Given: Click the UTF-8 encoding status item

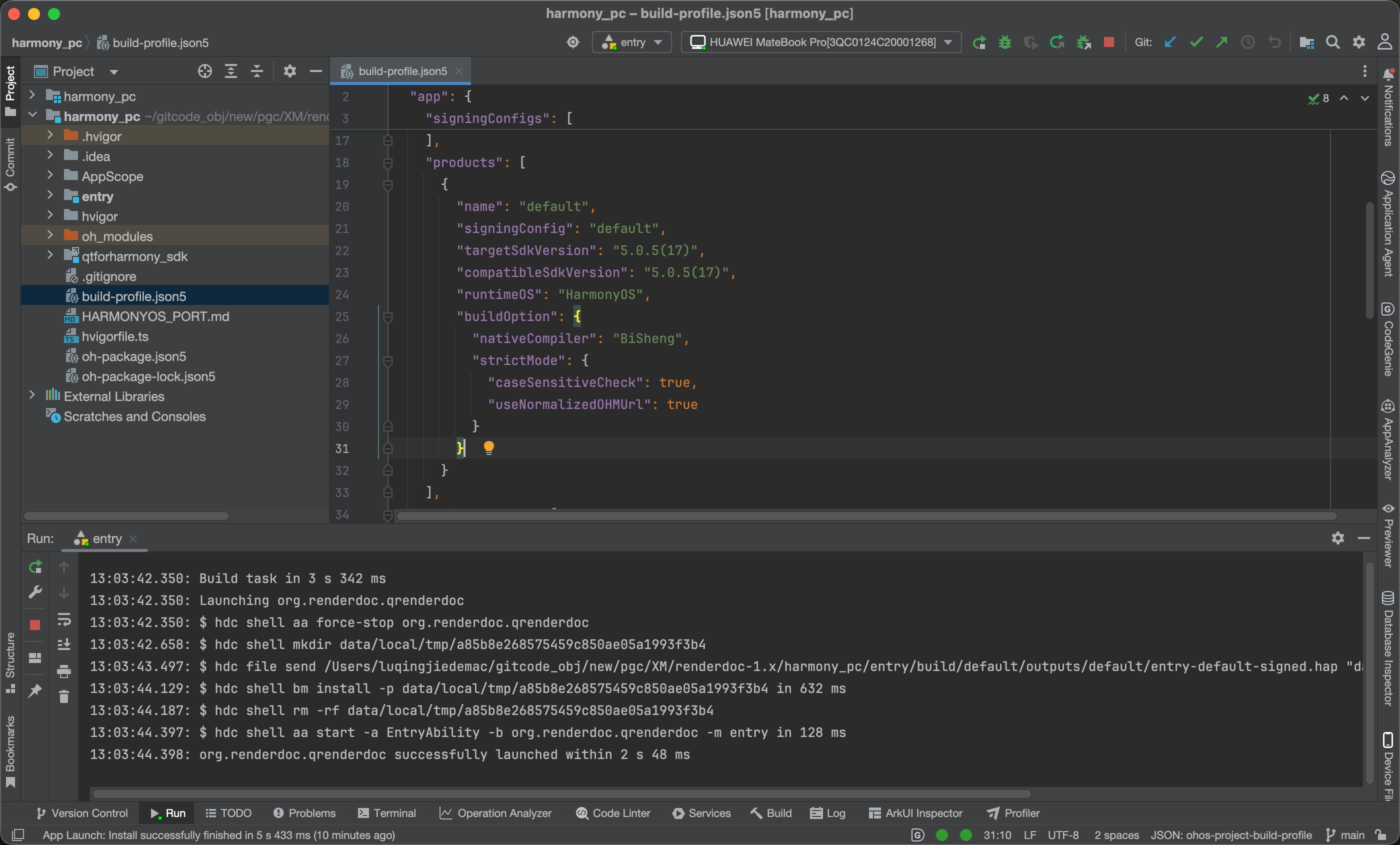Looking at the screenshot, I should 1063,835.
